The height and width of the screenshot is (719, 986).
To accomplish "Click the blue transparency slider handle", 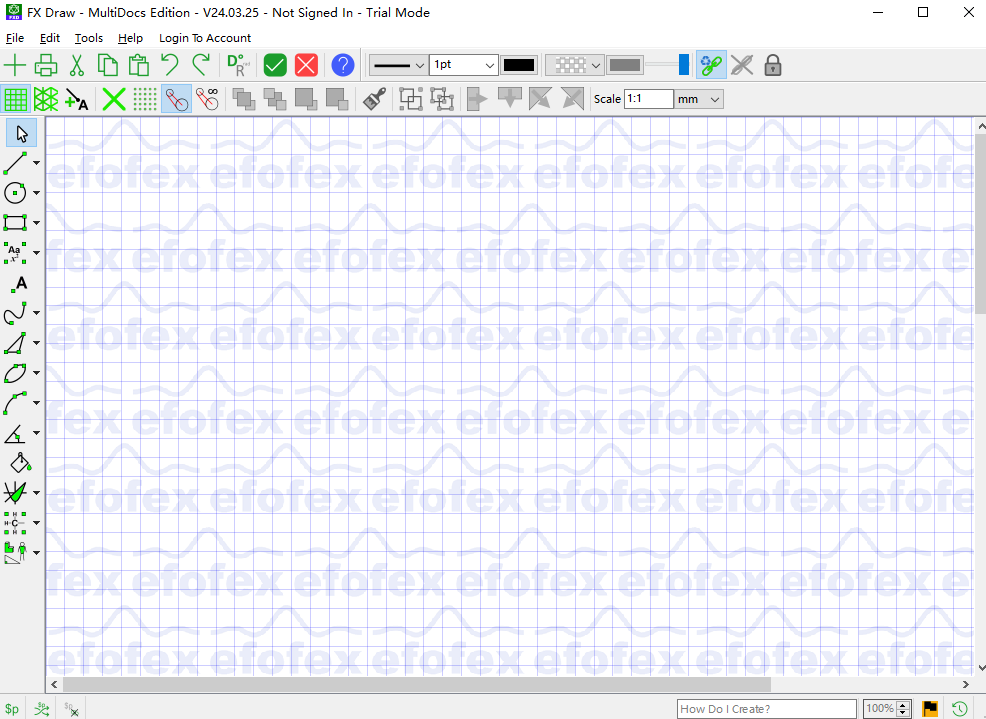I will (684, 65).
